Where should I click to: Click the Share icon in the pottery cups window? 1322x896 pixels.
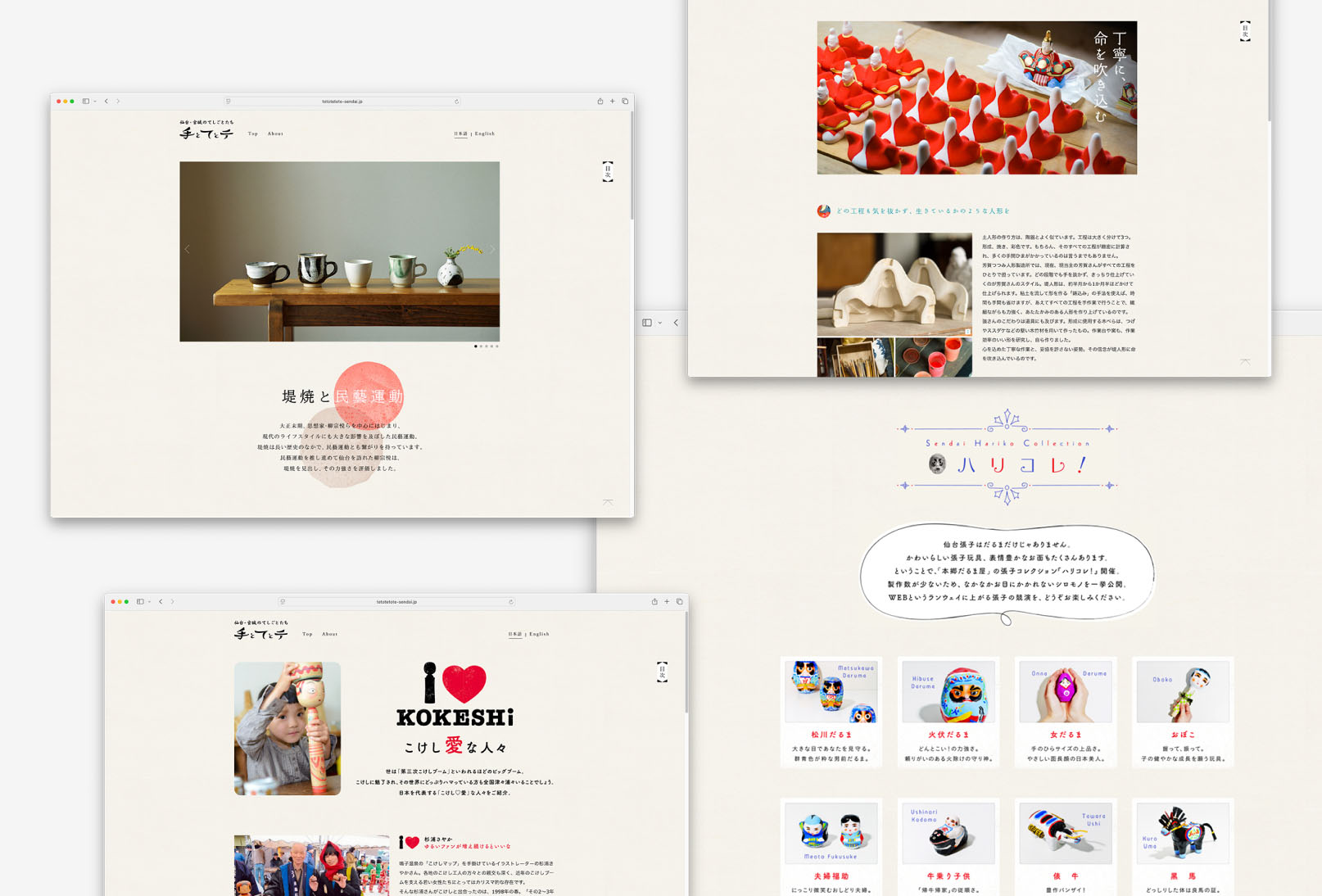[x=600, y=102]
